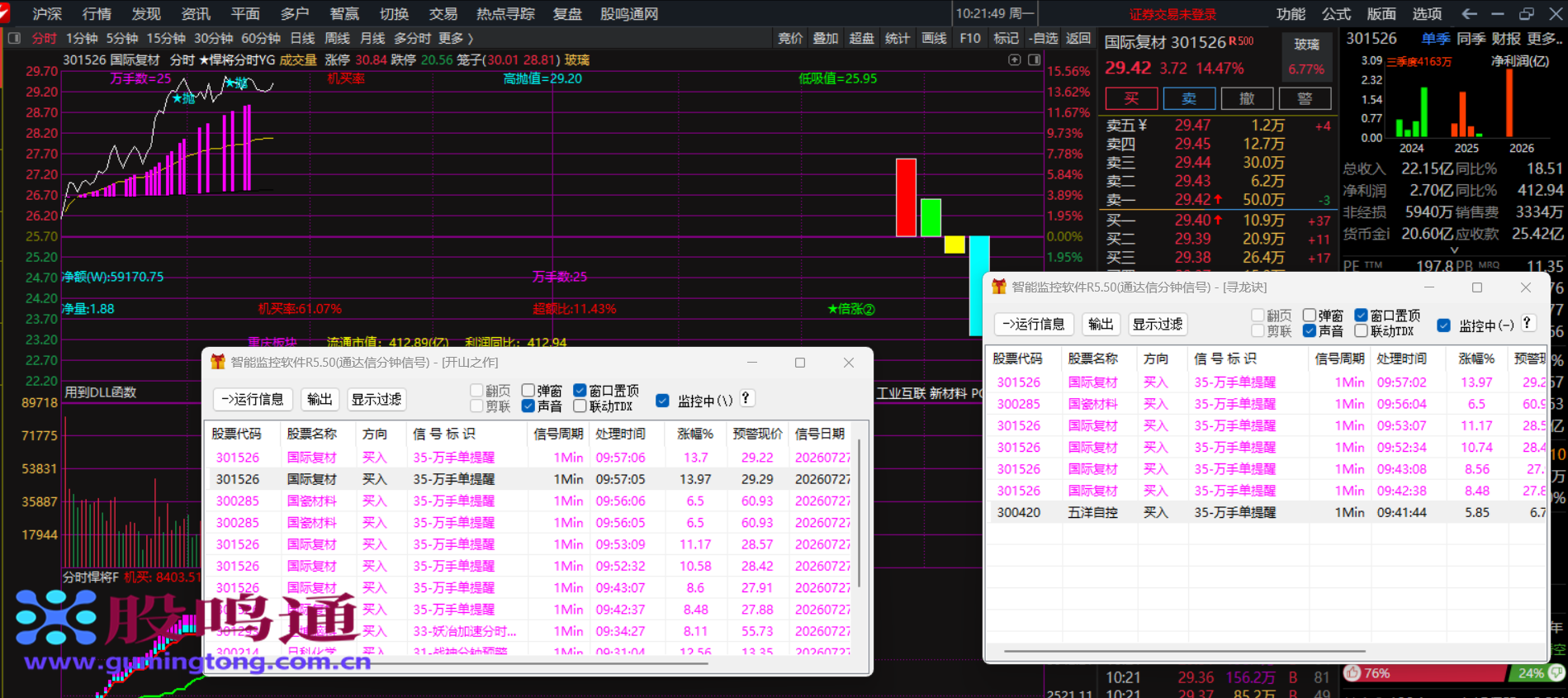Open the 版面 menu

coord(1381,14)
